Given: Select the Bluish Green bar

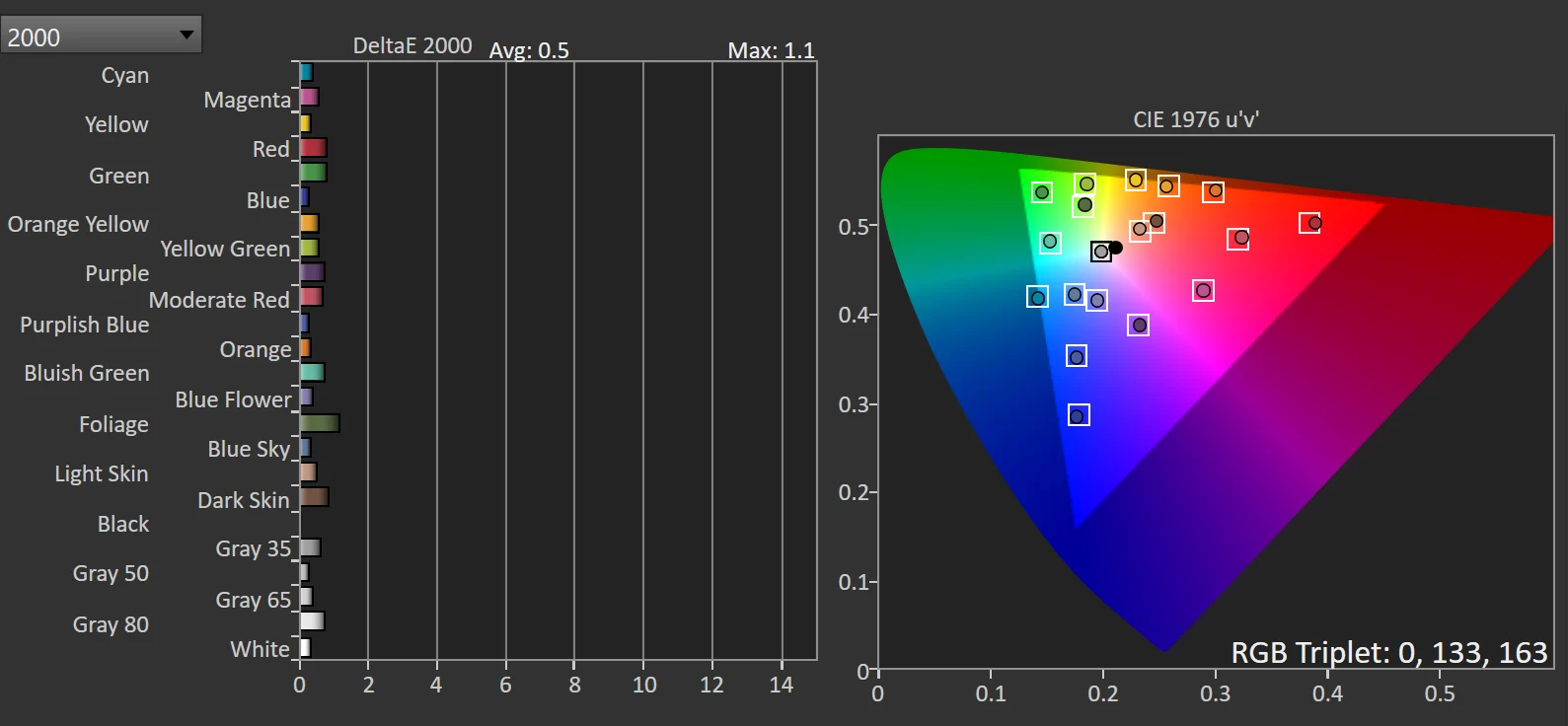Looking at the screenshot, I should pos(312,372).
